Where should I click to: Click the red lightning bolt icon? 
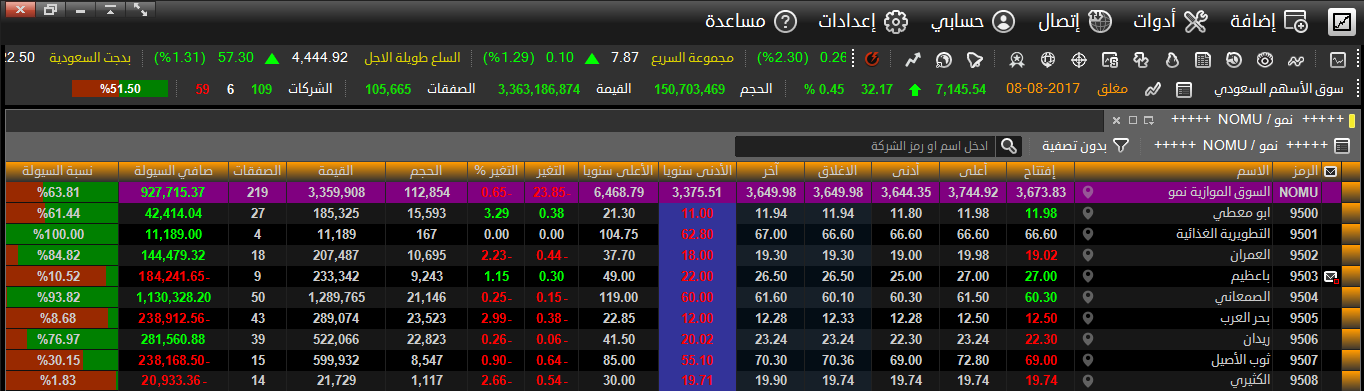[872, 58]
